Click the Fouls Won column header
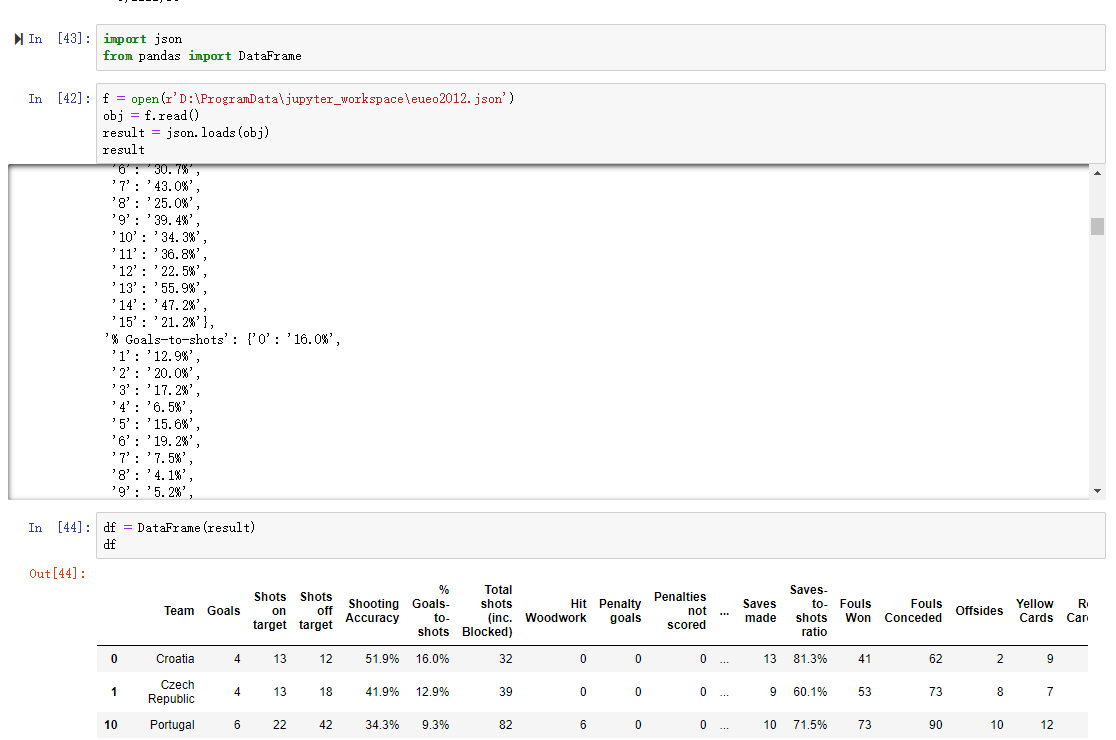The height and width of the screenshot is (740, 1116). pyautogui.click(x=856, y=611)
